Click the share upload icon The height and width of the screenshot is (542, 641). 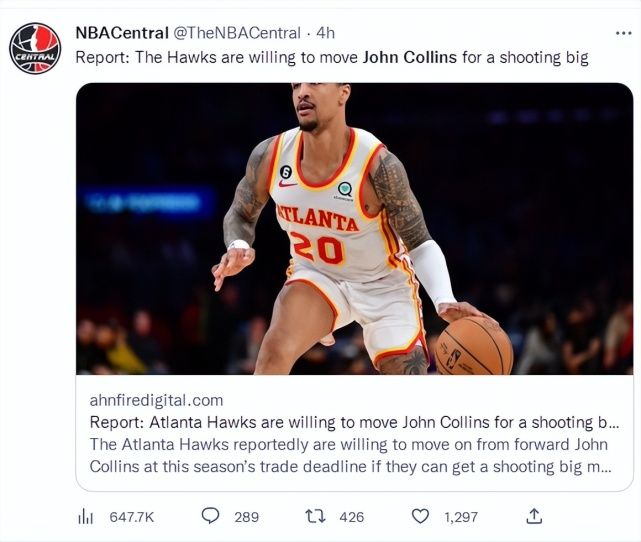point(534,516)
